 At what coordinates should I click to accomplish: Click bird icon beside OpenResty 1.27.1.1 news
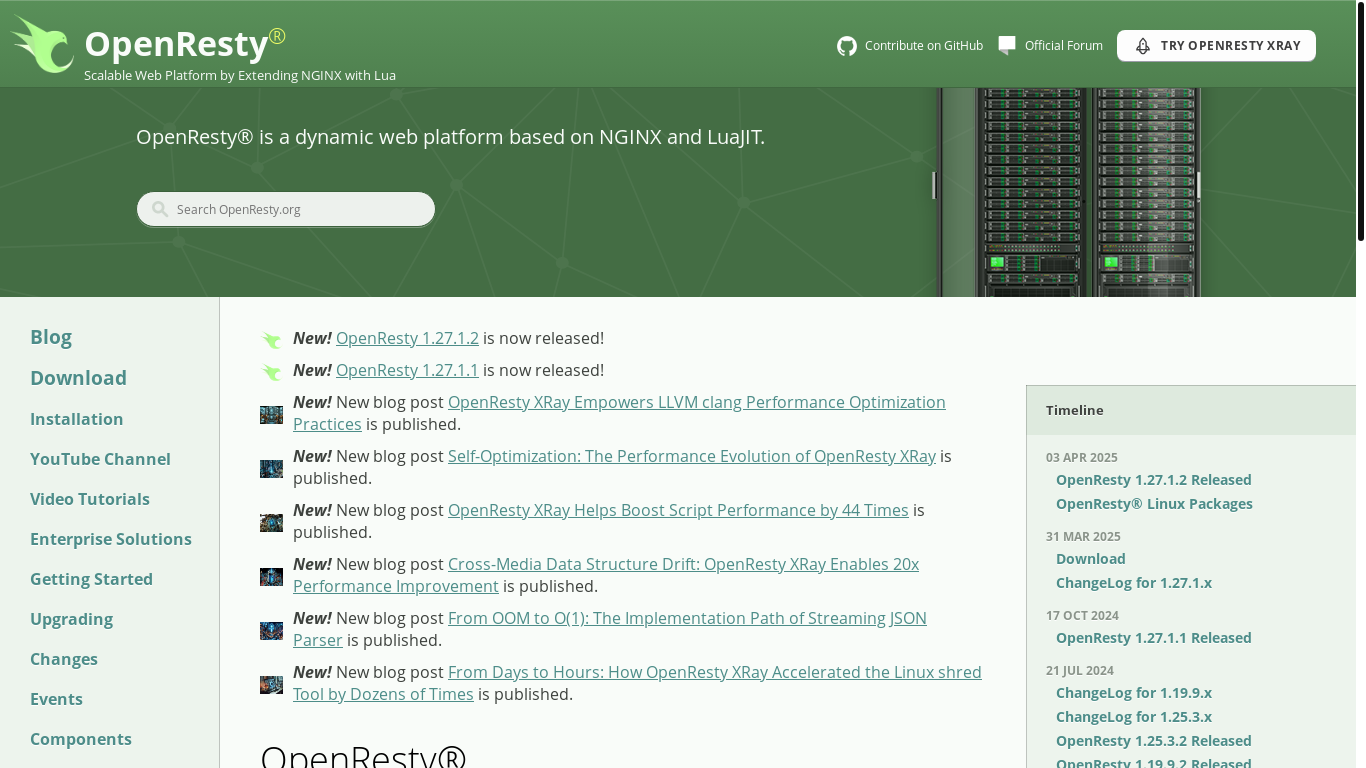pyautogui.click(x=271, y=371)
